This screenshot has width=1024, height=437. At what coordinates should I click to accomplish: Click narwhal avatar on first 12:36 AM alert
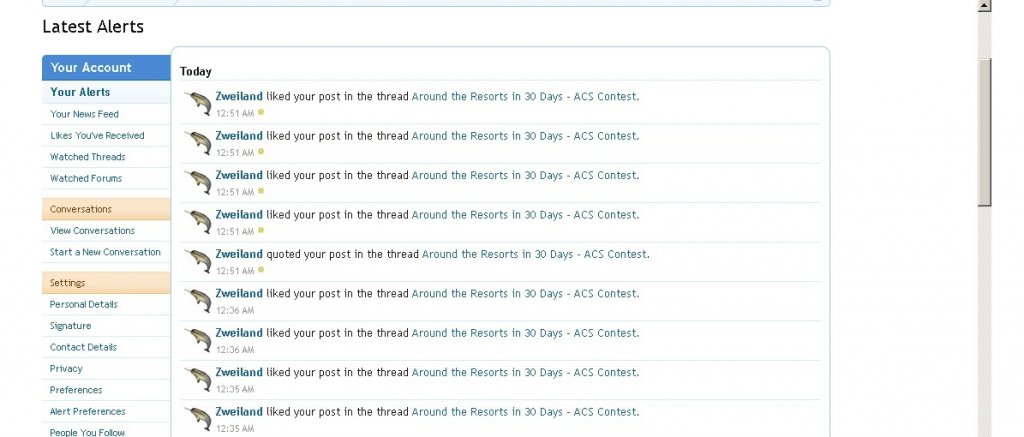tap(198, 300)
